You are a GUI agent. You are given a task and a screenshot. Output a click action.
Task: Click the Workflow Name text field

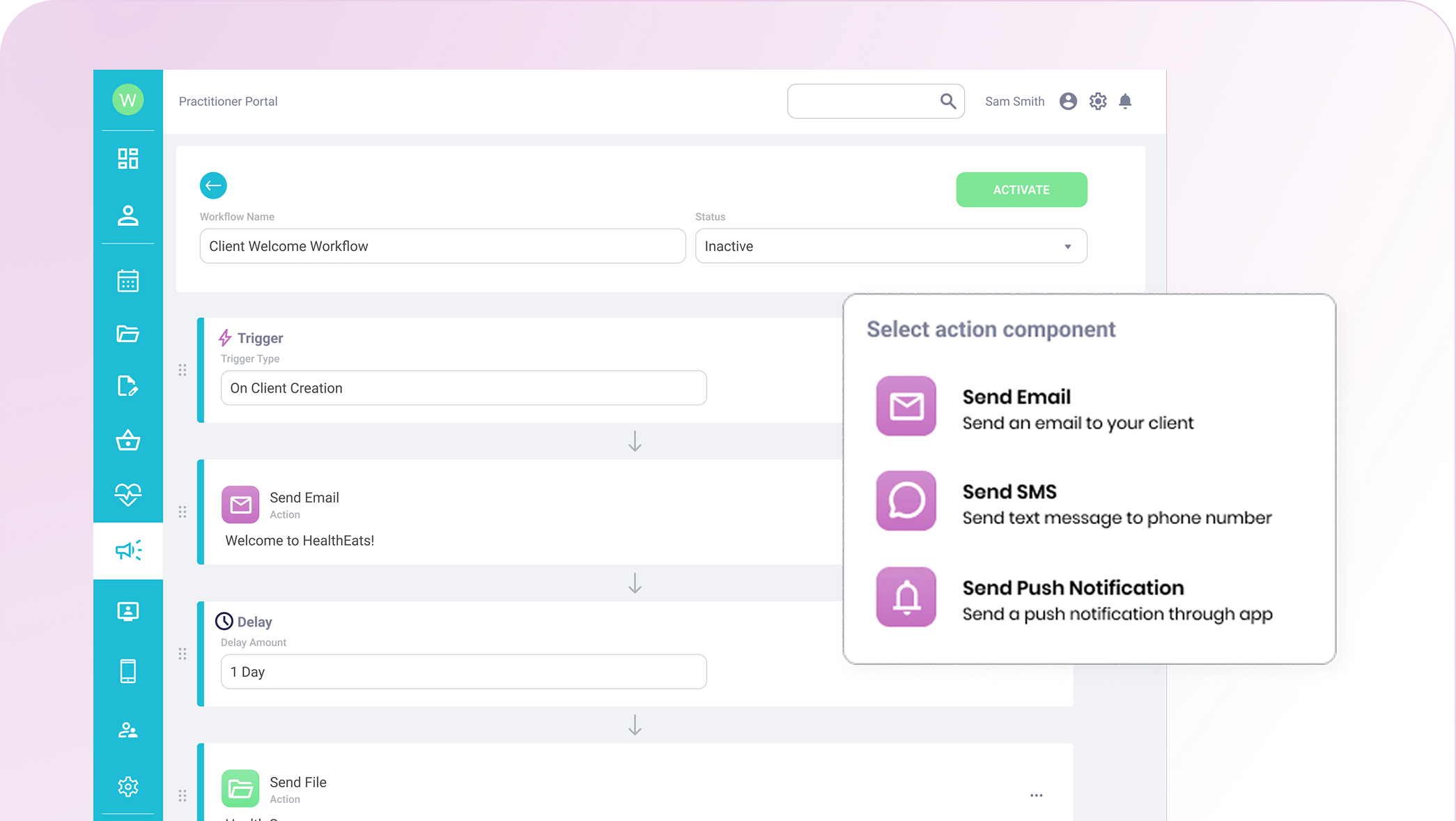[442, 246]
